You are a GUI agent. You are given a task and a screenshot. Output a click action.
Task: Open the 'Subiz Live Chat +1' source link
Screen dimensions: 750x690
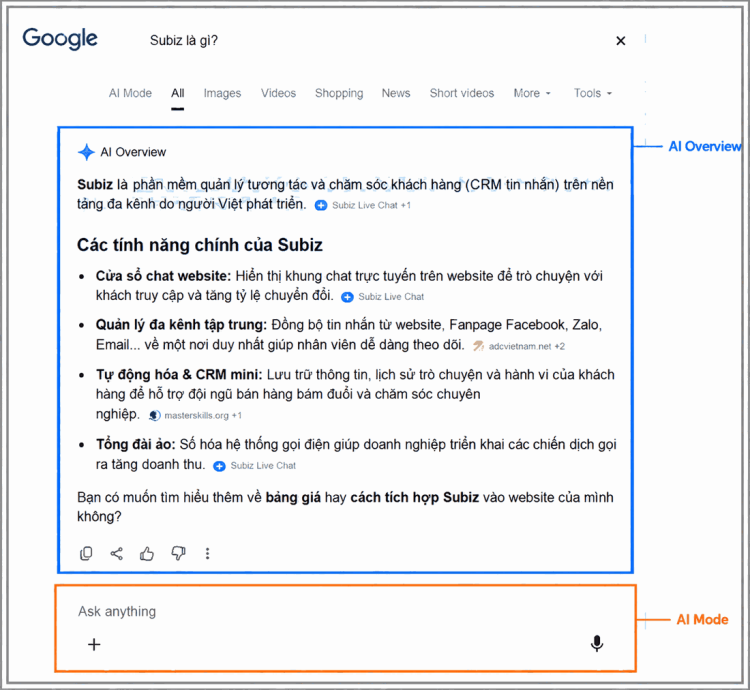click(363, 205)
